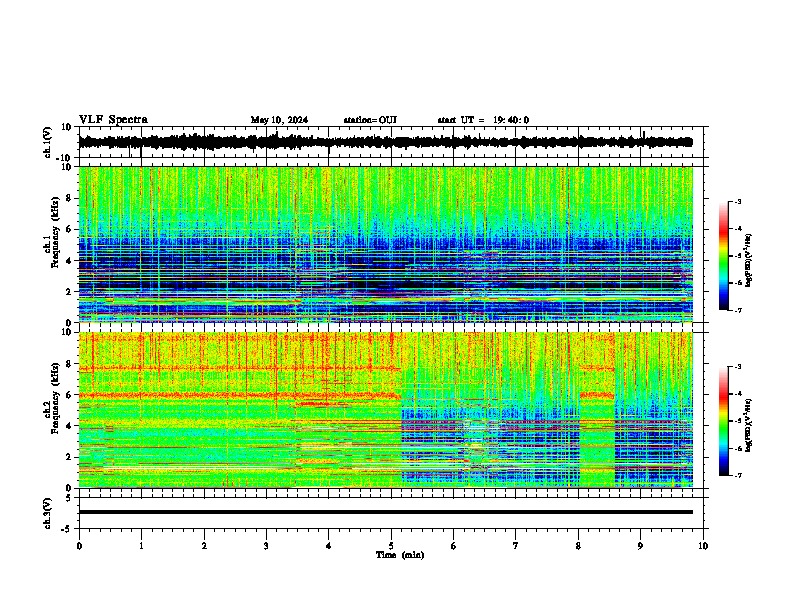Image resolution: width=792 pixels, height=612 pixels.
Task: Click the 'ch.3(V)' axis label
Action: pos(47,514)
